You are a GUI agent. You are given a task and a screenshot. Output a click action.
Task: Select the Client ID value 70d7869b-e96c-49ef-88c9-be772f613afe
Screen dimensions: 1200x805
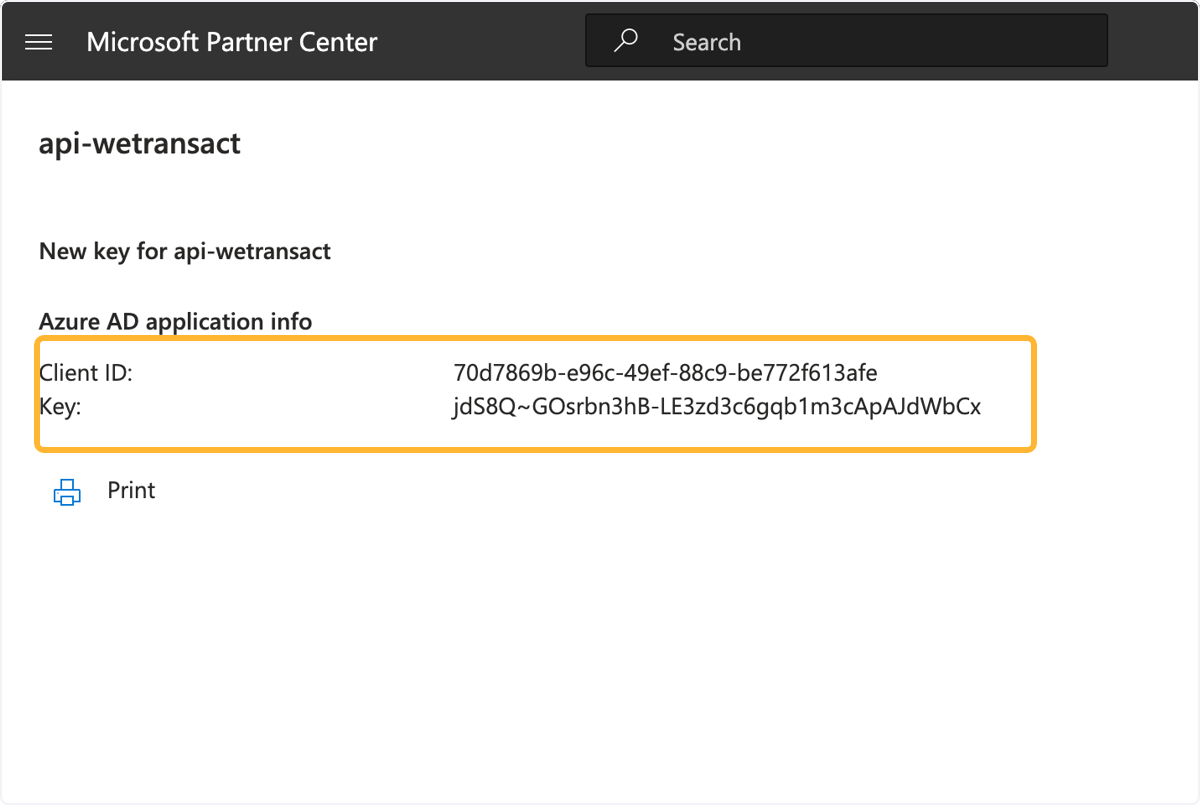(665, 373)
